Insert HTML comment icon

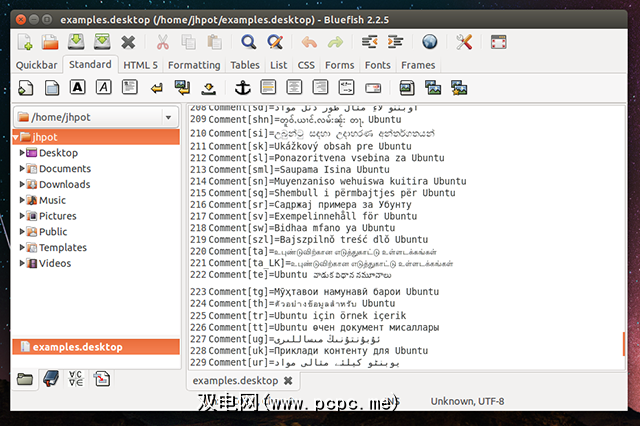pyautogui.click(x=347, y=87)
